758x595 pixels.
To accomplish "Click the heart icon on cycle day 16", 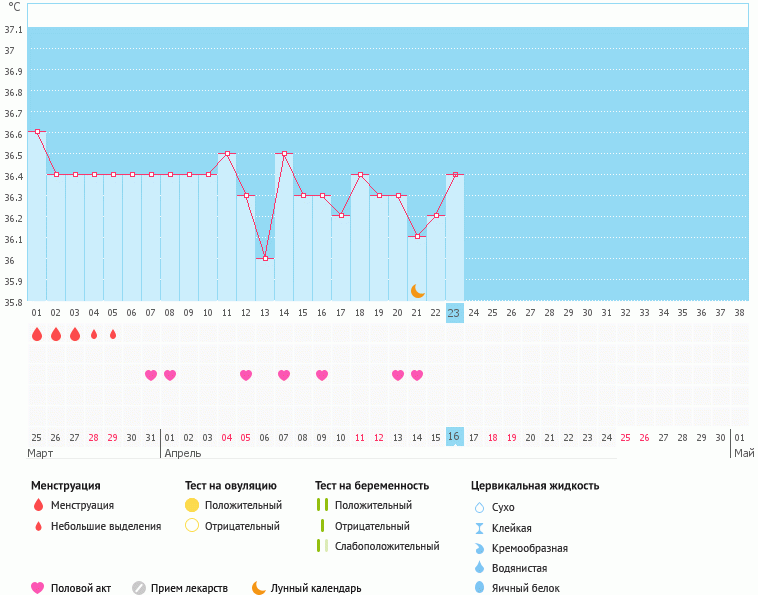I will tap(322, 375).
